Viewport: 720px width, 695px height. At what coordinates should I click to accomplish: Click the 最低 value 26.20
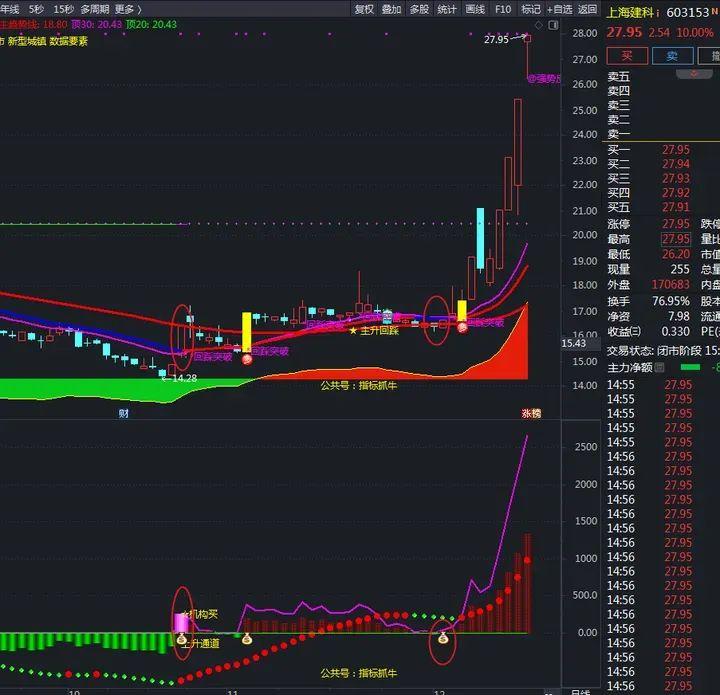pos(676,254)
